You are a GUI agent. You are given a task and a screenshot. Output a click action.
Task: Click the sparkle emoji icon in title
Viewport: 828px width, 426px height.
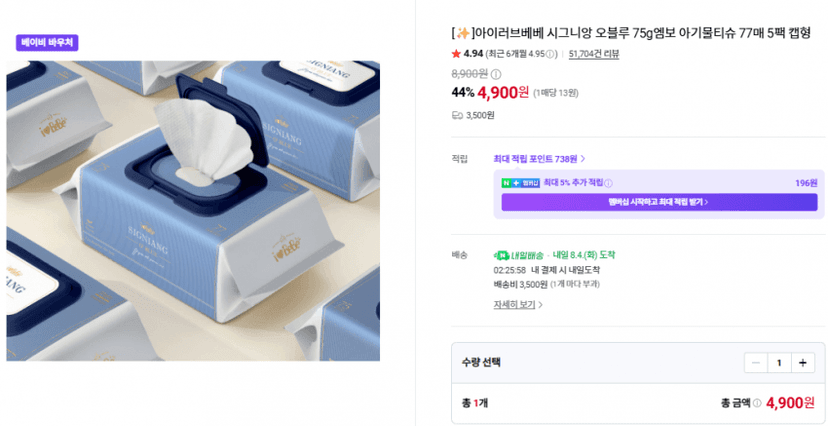[x=463, y=33]
